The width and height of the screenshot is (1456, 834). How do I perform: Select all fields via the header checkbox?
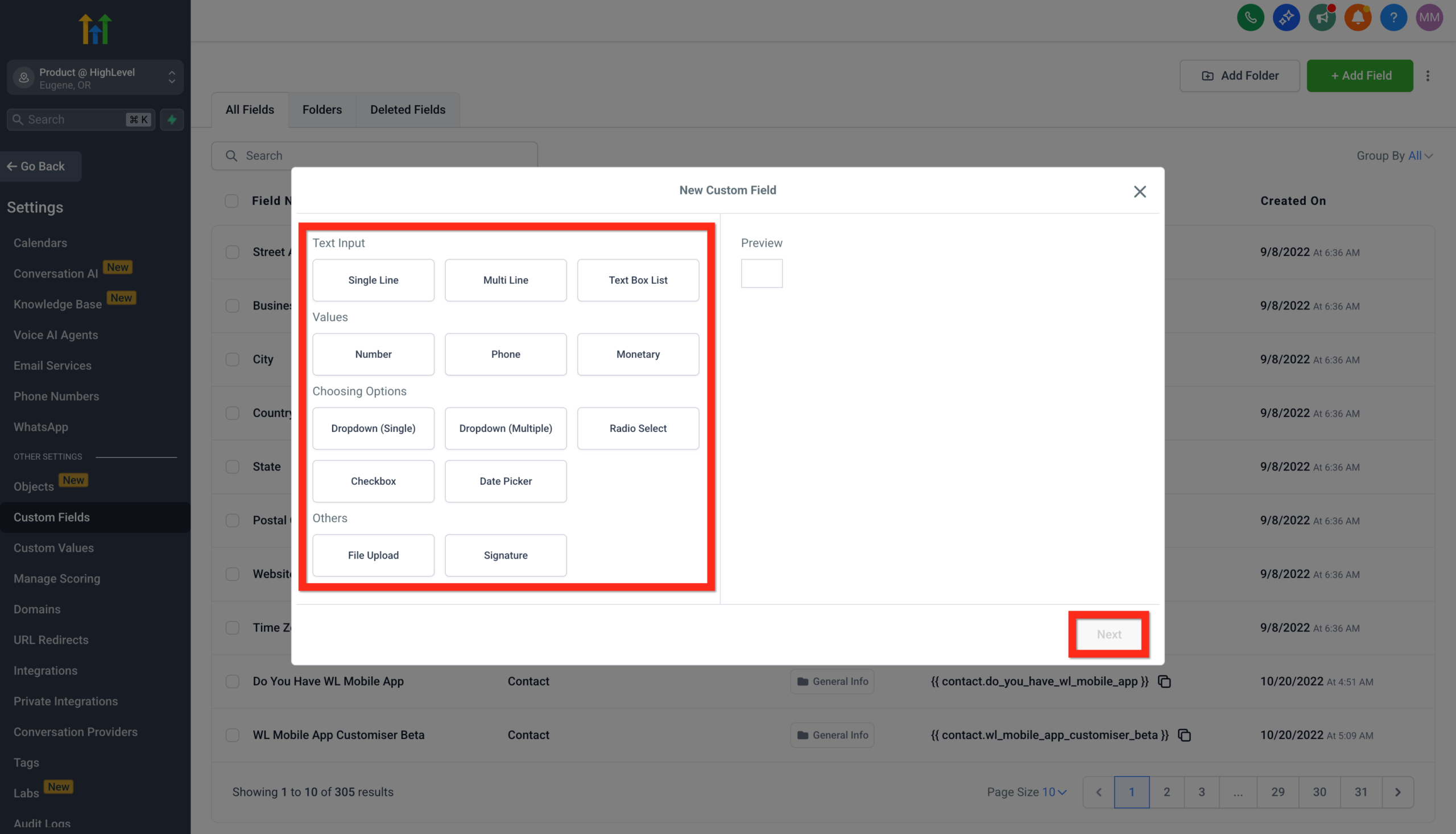click(231, 201)
